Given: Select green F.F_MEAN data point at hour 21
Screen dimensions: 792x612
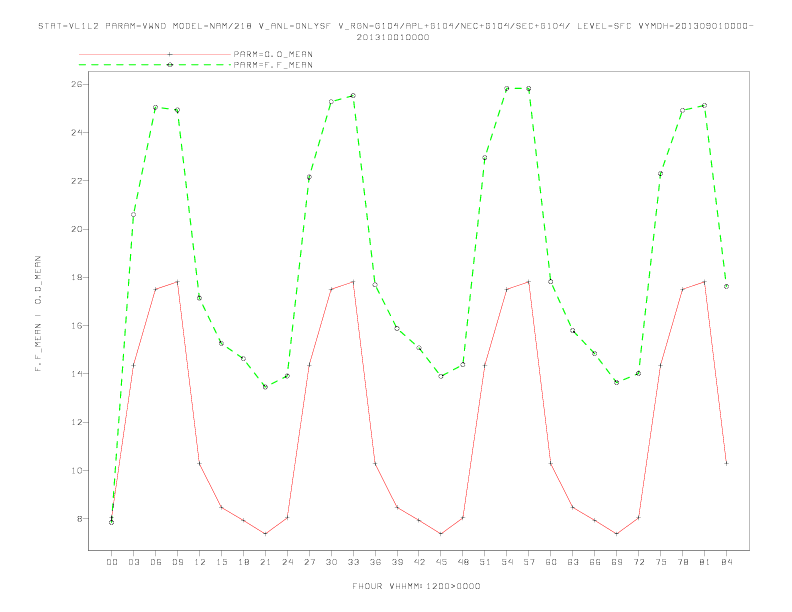Looking at the screenshot, I should click(x=265, y=387).
